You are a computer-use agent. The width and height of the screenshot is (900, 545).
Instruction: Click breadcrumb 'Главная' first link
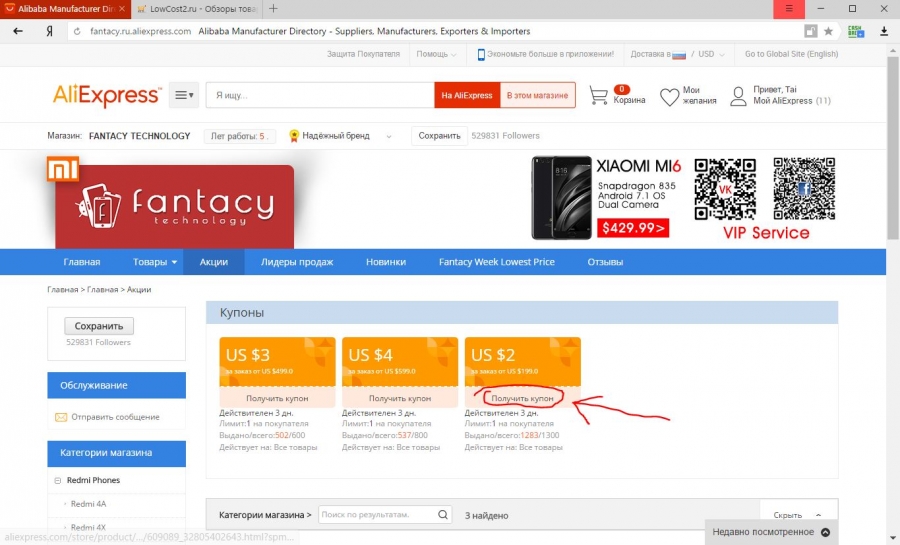tap(63, 290)
